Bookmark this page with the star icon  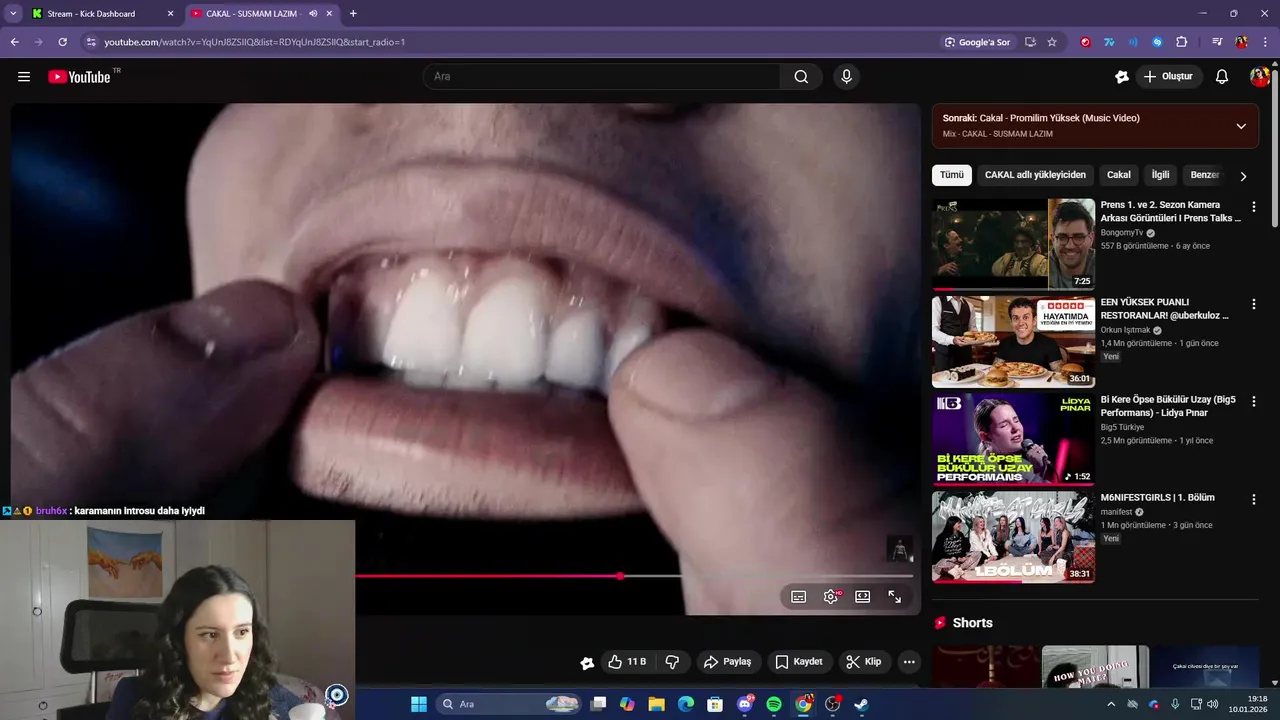1052,42
